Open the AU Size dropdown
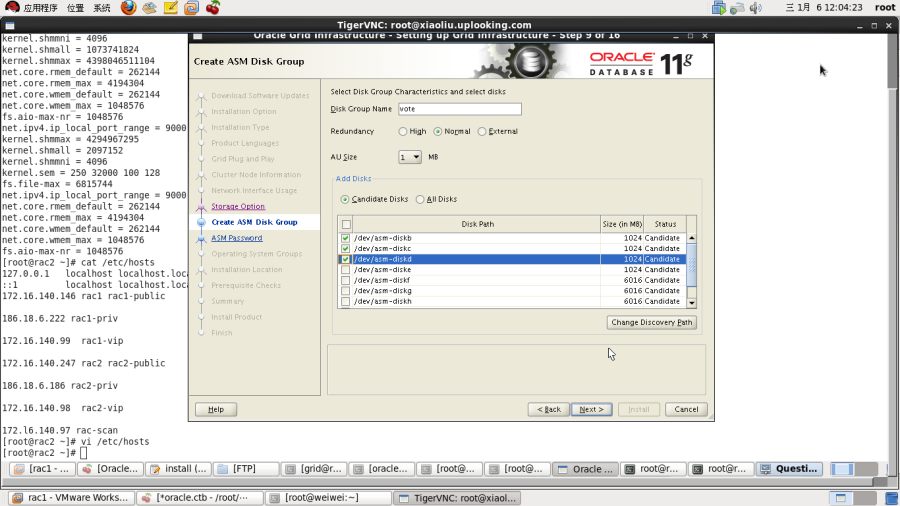Image resolution: width=900 pixels, height=506 pixels. pos(410,157)
